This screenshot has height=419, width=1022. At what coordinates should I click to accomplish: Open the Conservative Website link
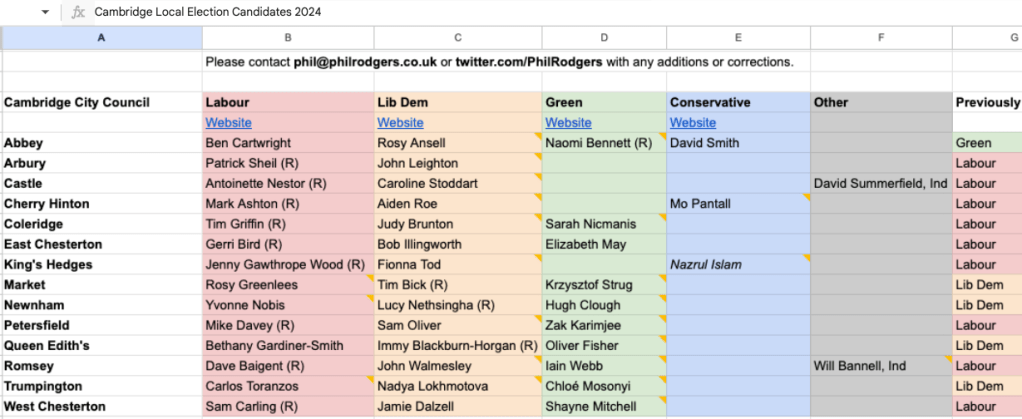693,123
